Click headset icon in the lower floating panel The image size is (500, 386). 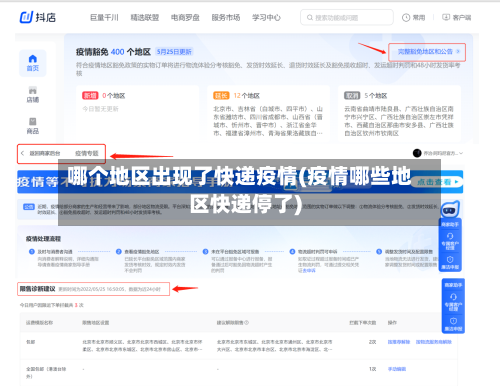coord(453,297)
